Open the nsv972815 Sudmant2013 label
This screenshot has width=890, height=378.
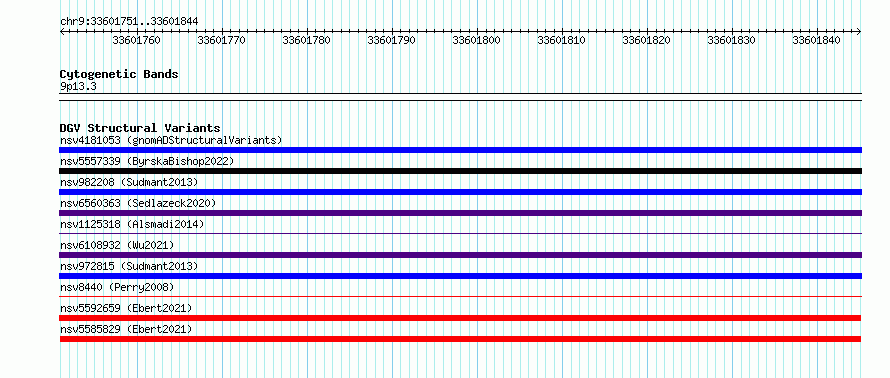point(129,266)
